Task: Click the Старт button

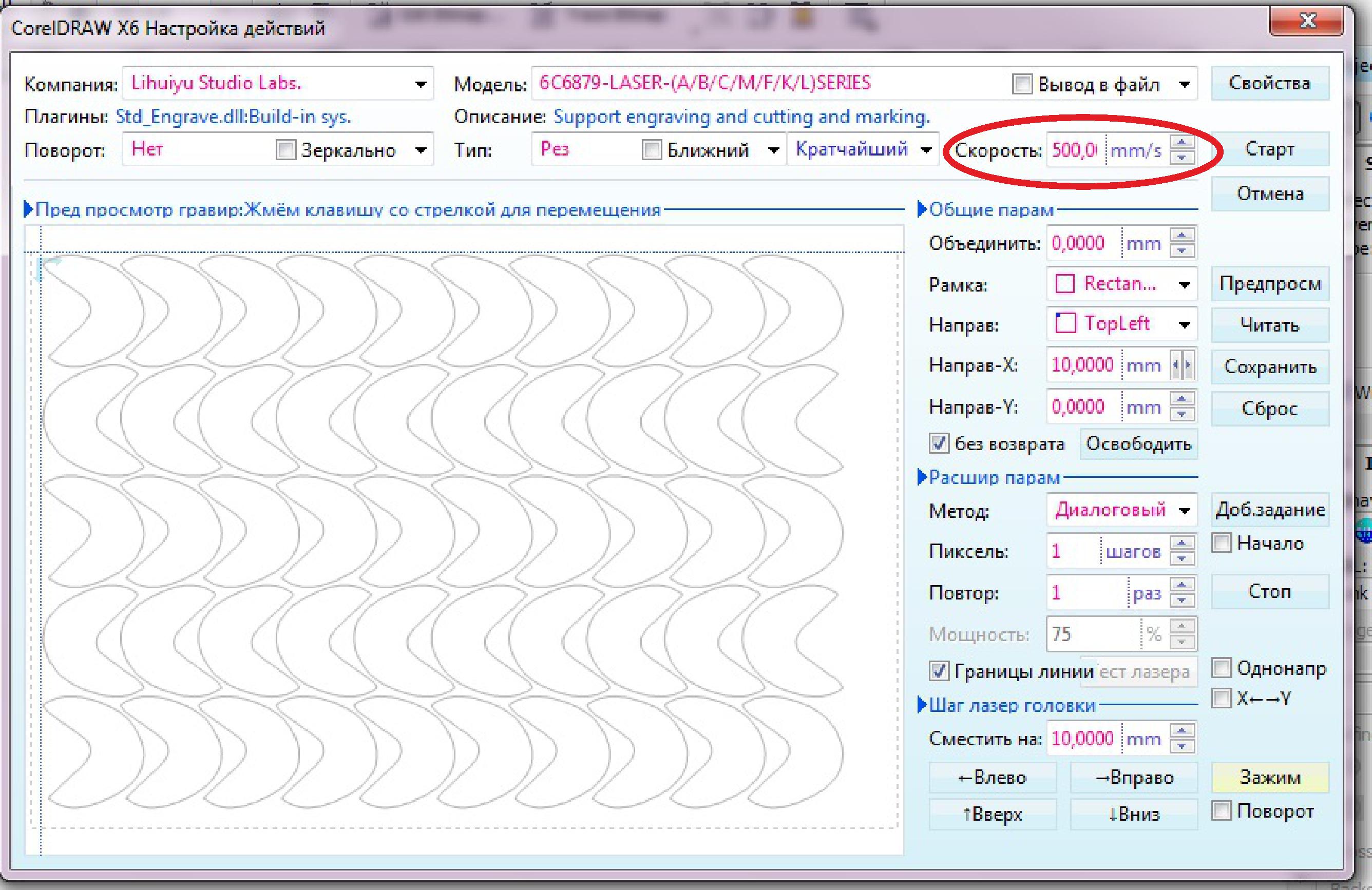Action: pyautogui.click(x=1269, y=149)
